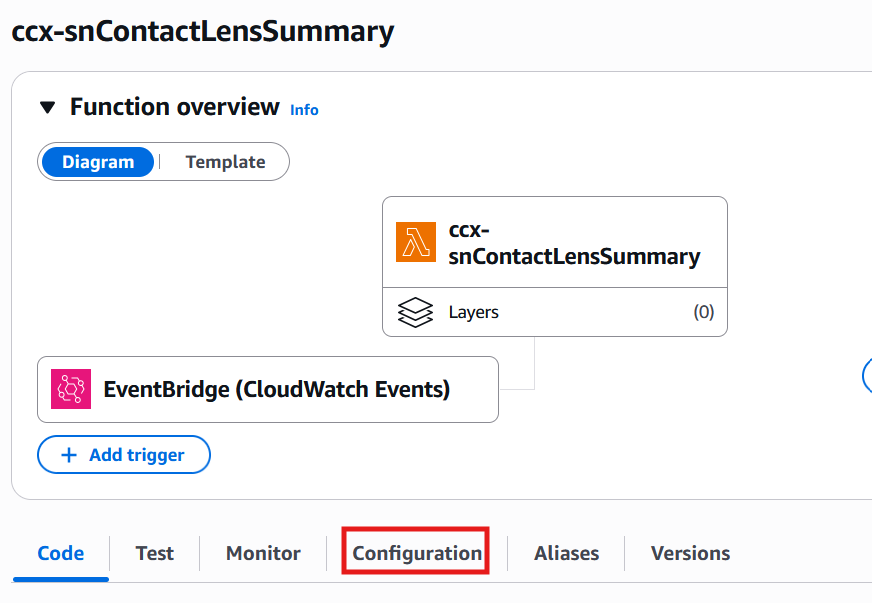Open the Monitor tab
The height and width of the screenshot is (603, 872).
pos(263,553)
